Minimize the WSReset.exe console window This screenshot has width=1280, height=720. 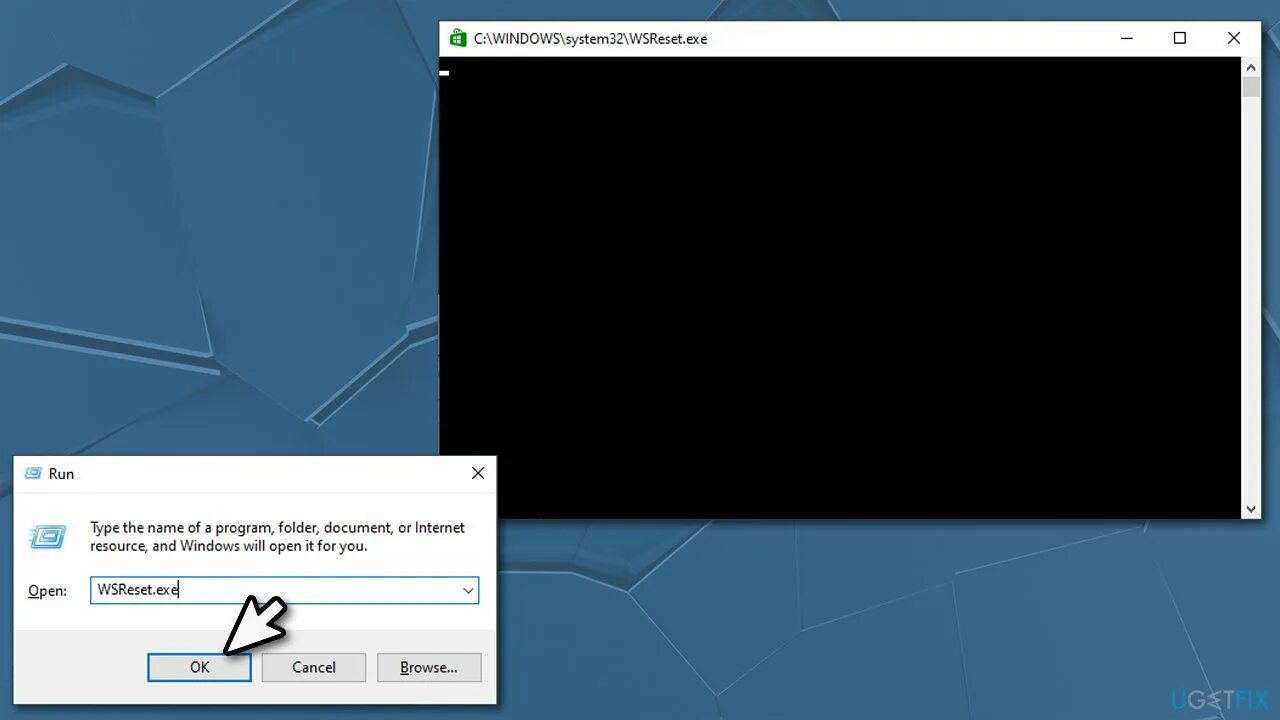click(x=1126, y=38)
